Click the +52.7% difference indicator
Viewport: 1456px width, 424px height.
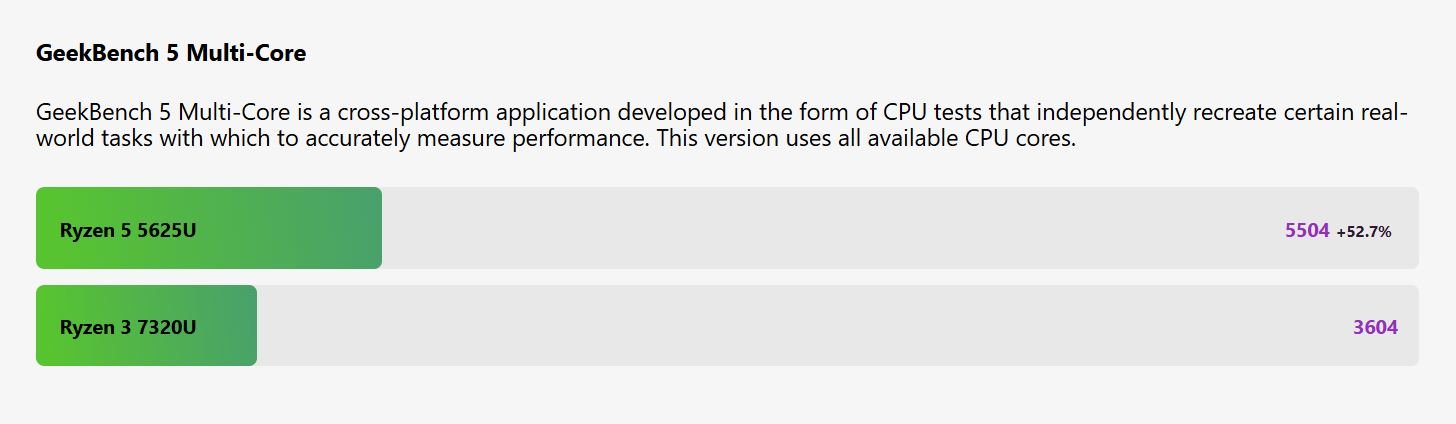click(1364, 231)
